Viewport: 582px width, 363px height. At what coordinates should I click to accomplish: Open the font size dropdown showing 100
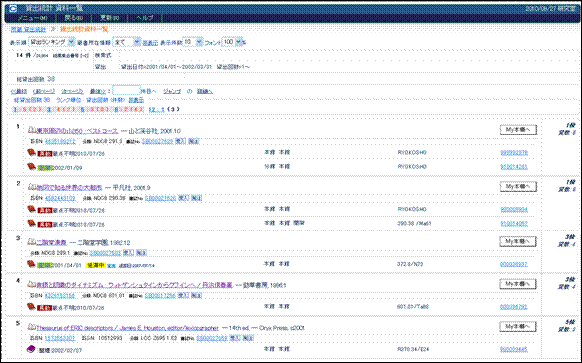click(x=232, y=42)
